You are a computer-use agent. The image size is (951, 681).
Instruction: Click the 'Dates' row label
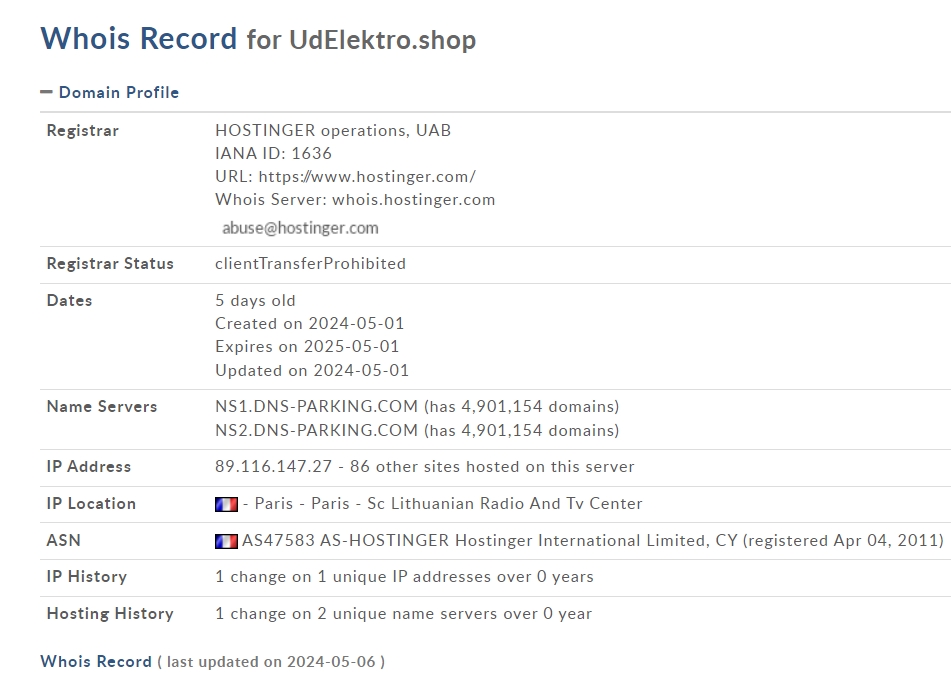(69, 301)
